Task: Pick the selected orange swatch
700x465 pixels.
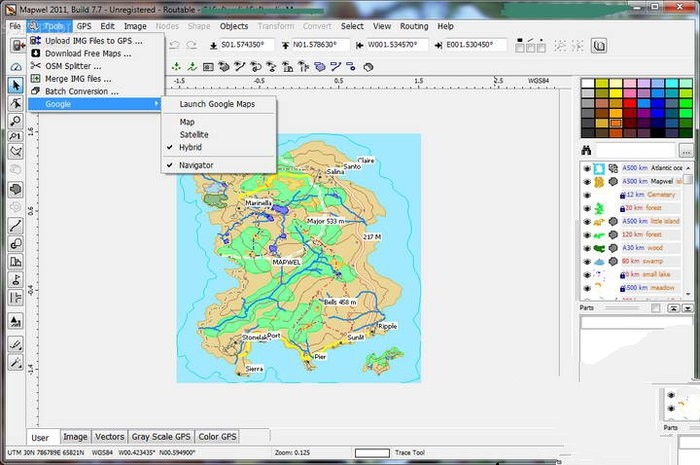Action: (x=616, y=123)
